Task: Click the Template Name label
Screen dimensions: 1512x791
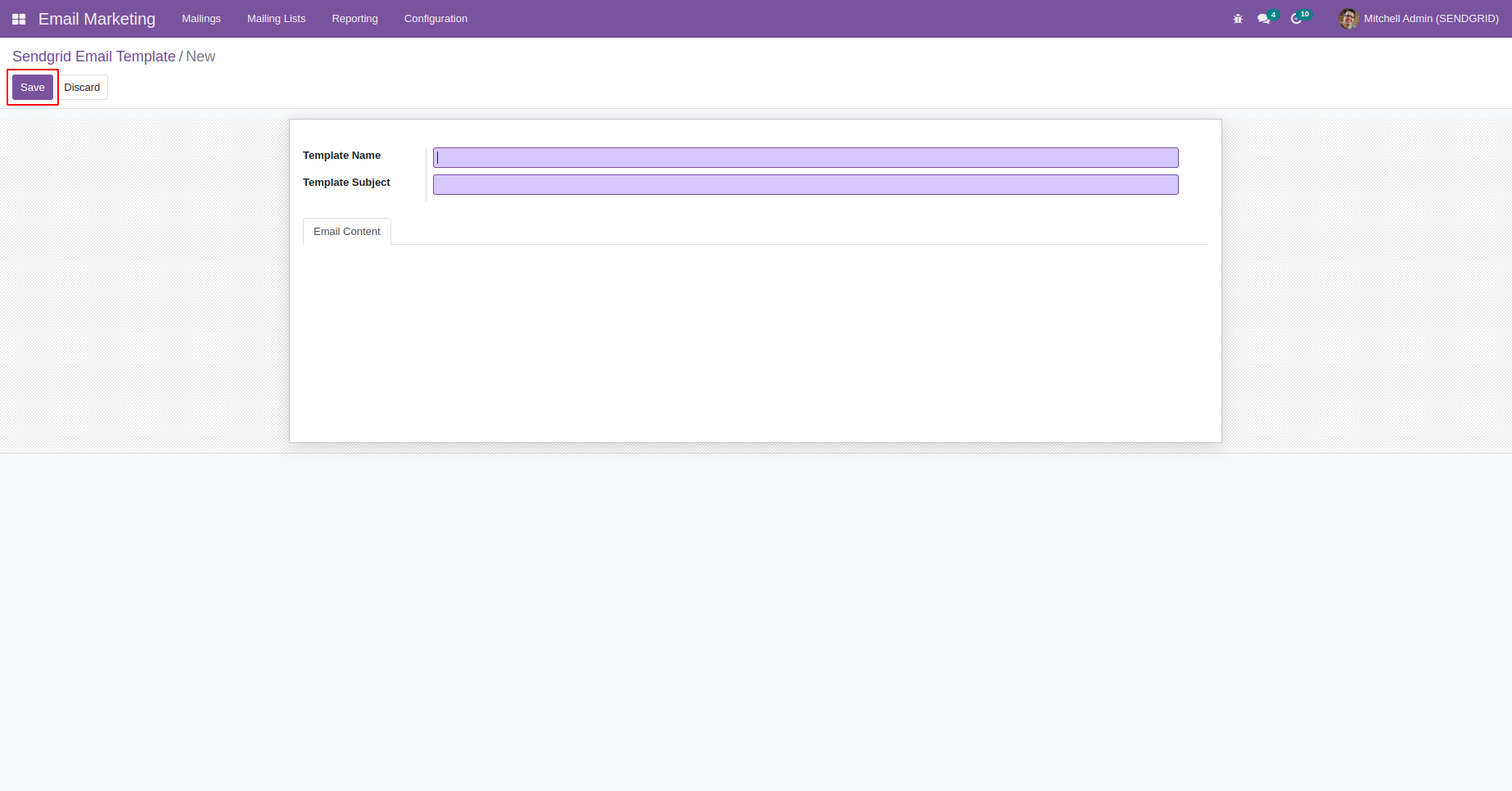Action: tap(341, 156)
